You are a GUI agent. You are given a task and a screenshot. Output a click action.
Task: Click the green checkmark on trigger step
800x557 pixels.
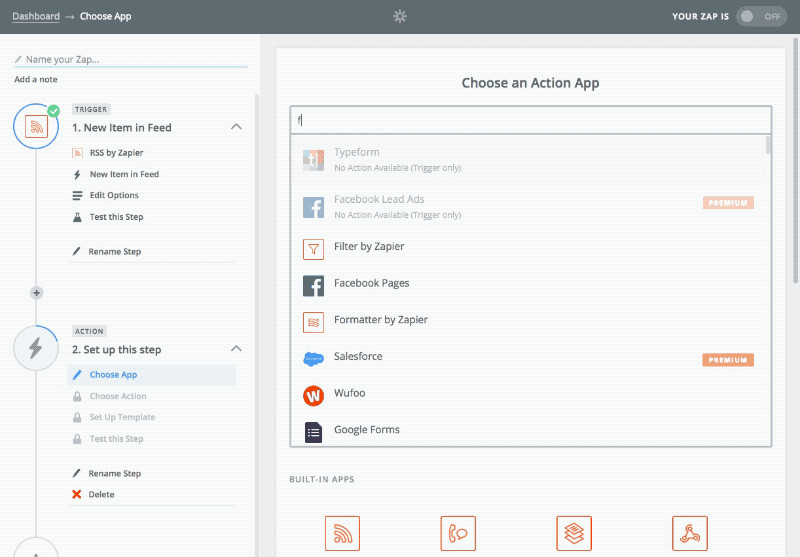tap(54, 111)
